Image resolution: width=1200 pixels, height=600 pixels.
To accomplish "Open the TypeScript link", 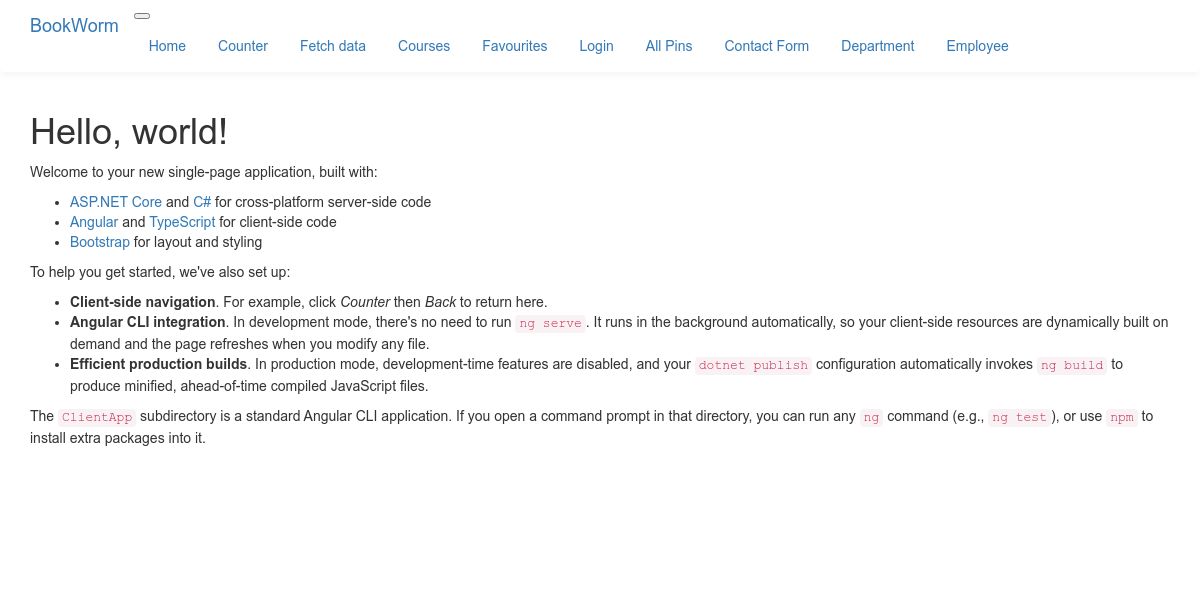I will pyautogui.click(x=182, y=222).
